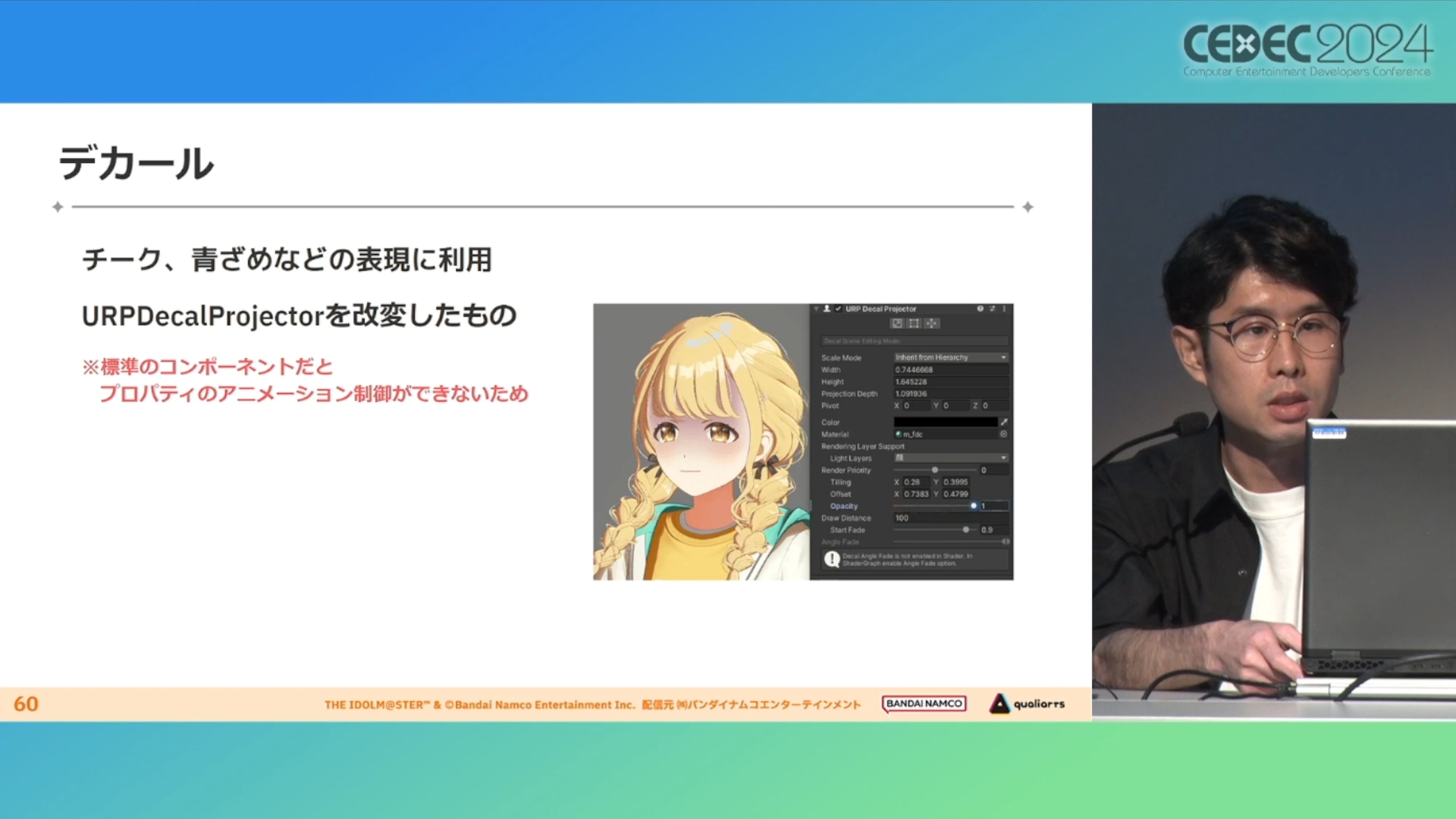Viewport: 1456px width, 819px height.
Task: Click the Pivot Z input field
Action: click(x=995, y=406)
